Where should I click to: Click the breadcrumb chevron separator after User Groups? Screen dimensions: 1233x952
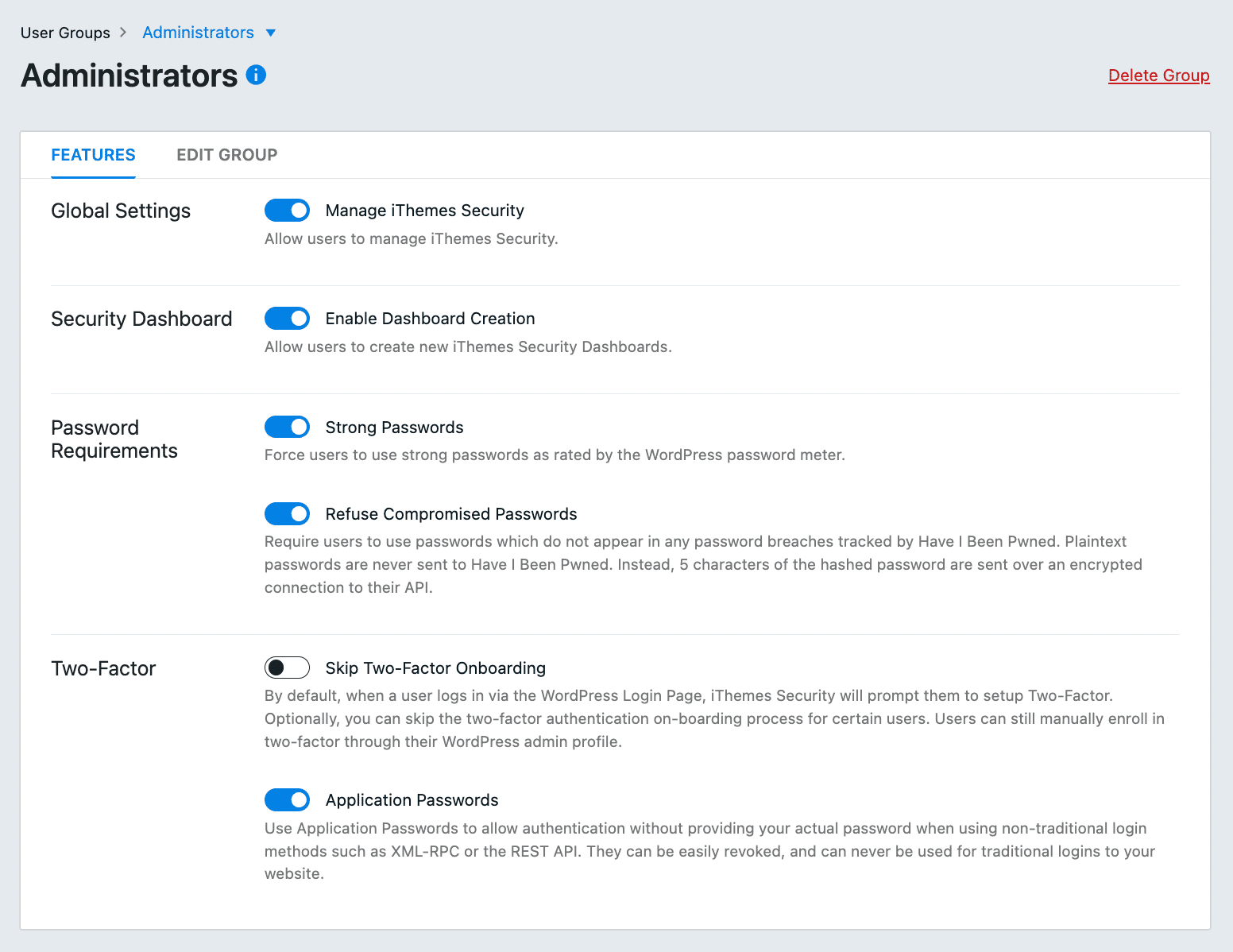pyautogui.click(x=123, y=33)
